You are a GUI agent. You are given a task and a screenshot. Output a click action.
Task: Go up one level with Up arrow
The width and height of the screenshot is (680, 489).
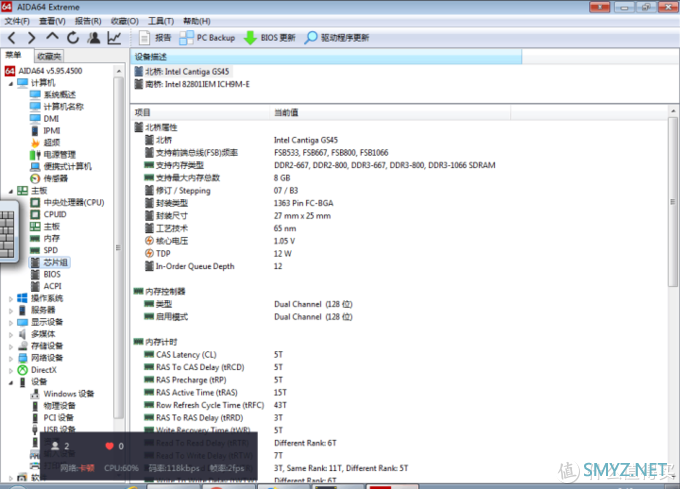[x=52, y=37]
